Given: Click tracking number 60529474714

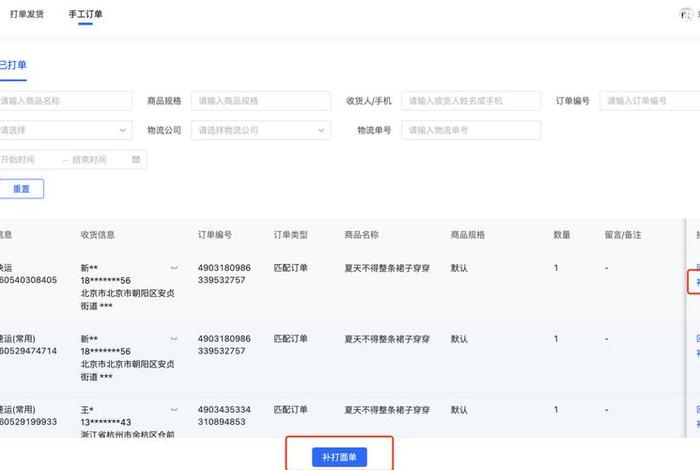Looking at the screenshot, I should [29, 351].
